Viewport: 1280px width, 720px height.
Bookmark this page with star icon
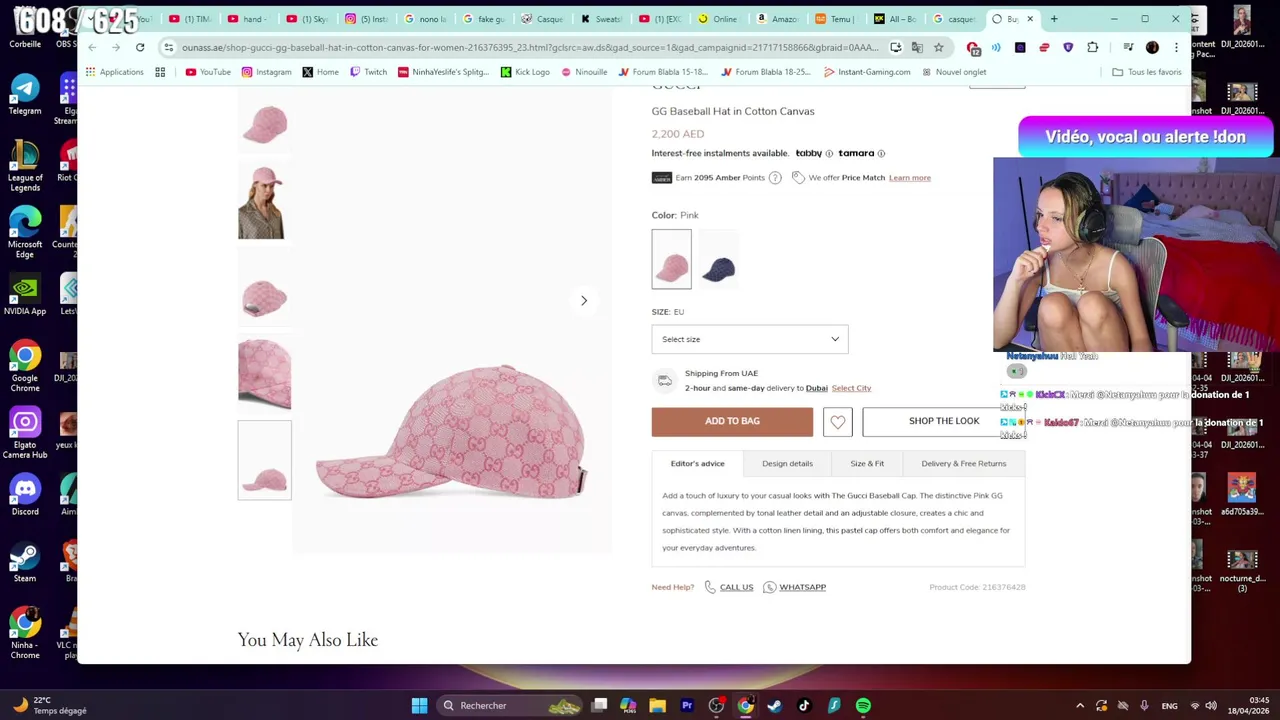click(x=938, y=47)
